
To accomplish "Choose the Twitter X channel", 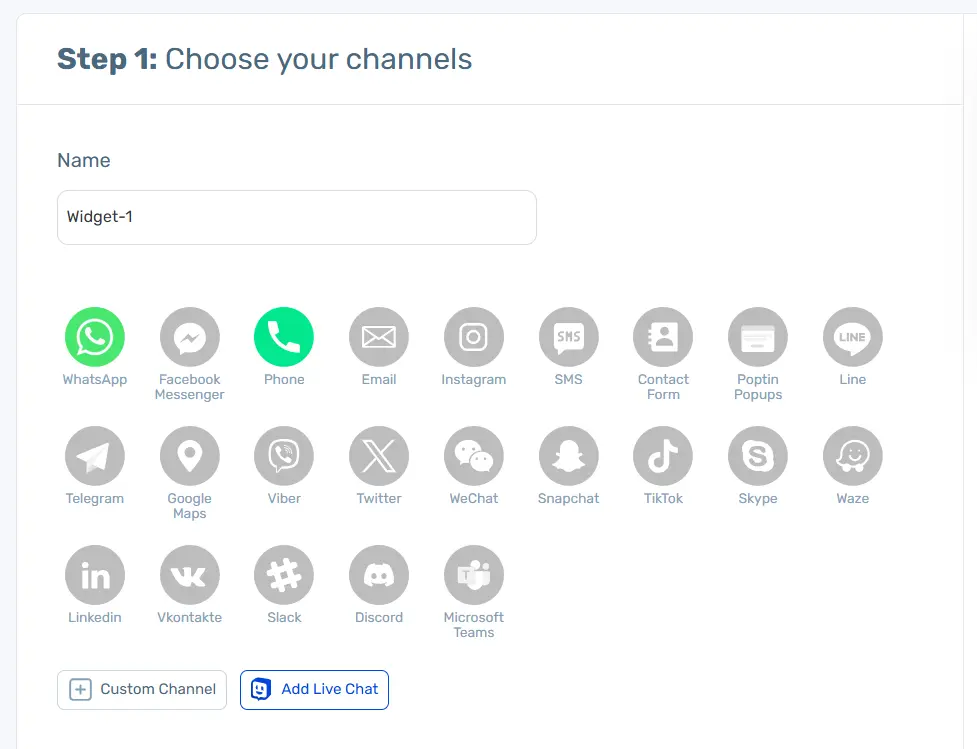I will click(x=379, y=456).
